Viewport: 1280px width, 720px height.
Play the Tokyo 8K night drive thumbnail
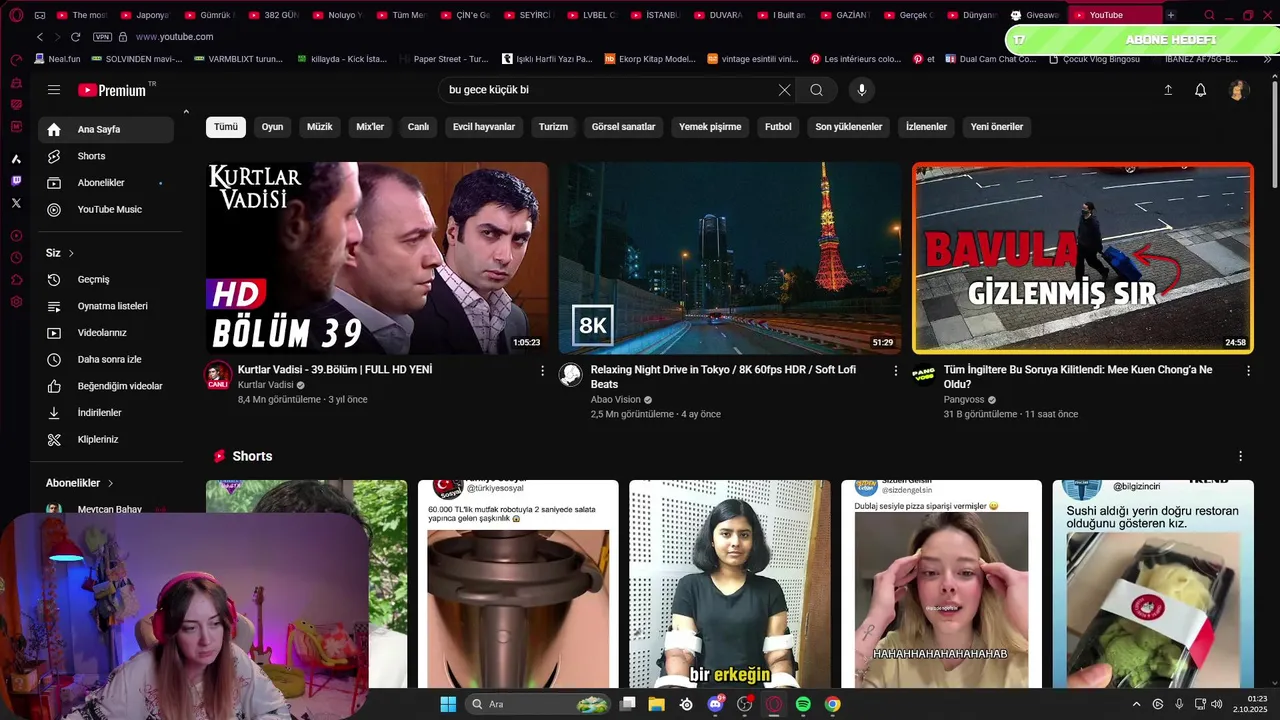pyautogui.click(x=730, y=258)
